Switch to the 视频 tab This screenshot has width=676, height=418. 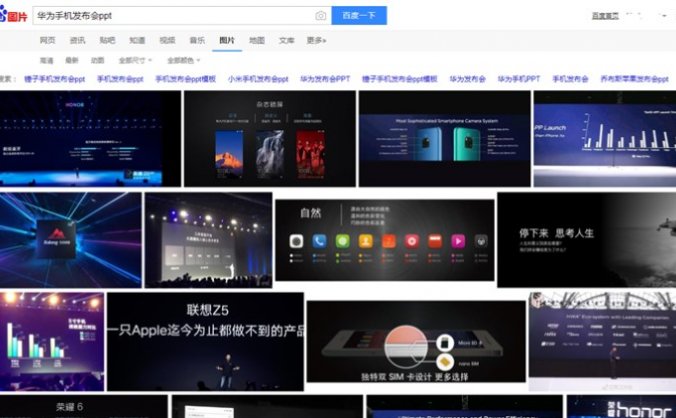tap(167, 40)
